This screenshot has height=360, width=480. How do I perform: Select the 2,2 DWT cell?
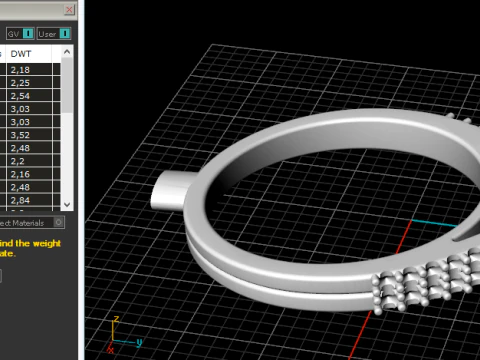coord(29,161)
